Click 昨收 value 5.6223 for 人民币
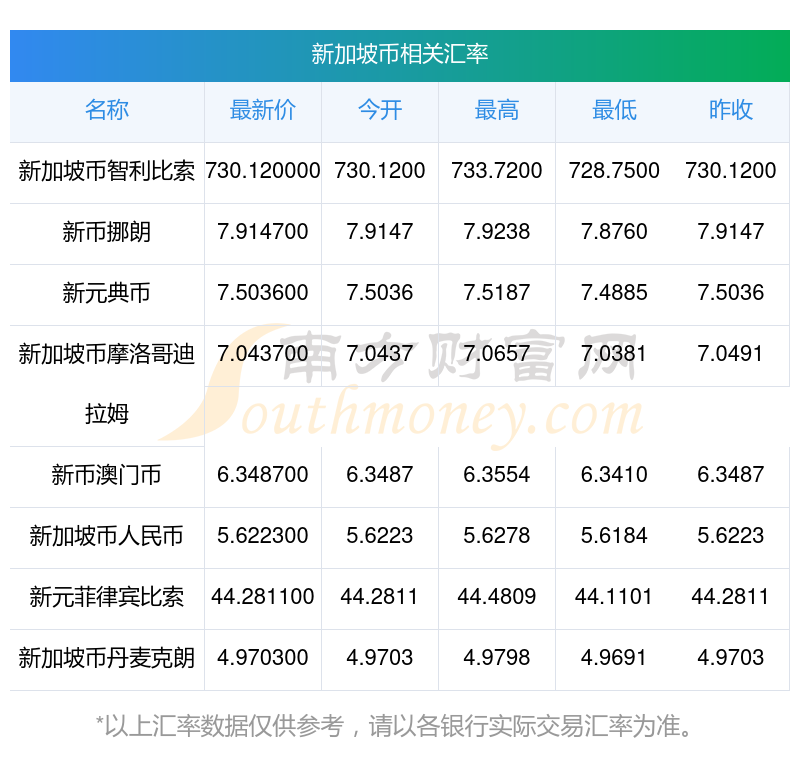The image size is (800, 757). [x=731, y=536]
